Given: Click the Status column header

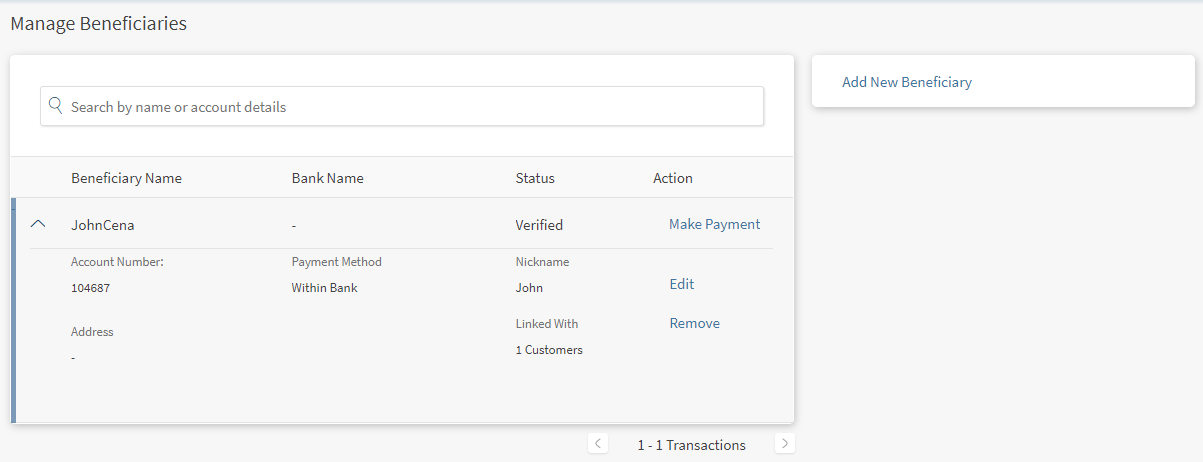Looking at the screenshot, I should click(x=535, y=178).
